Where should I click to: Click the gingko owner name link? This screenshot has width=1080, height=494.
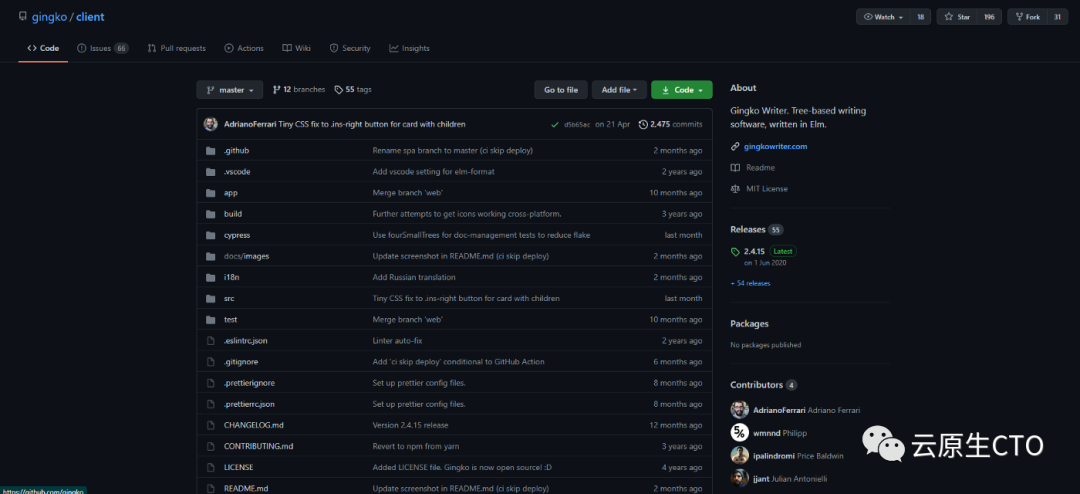tap(49, 17)
